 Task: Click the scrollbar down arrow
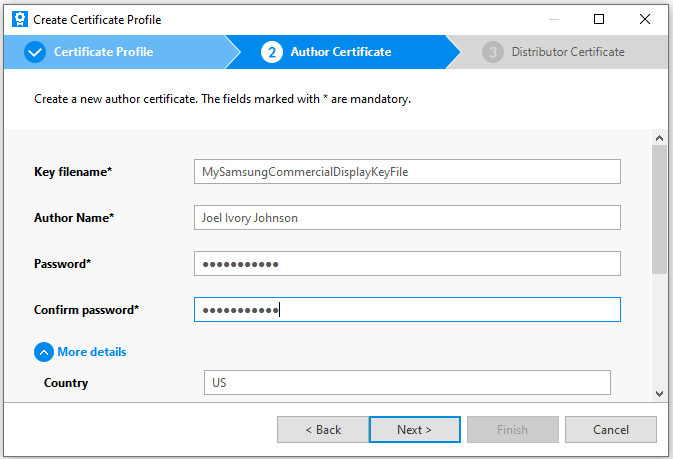[659, 394]
